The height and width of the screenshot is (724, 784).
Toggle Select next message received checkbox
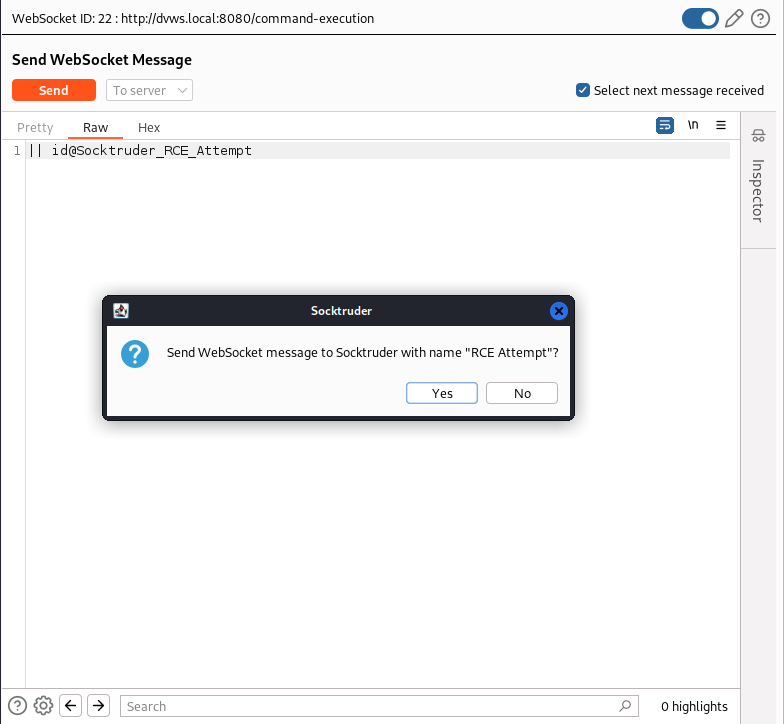(x=582, y=90)
